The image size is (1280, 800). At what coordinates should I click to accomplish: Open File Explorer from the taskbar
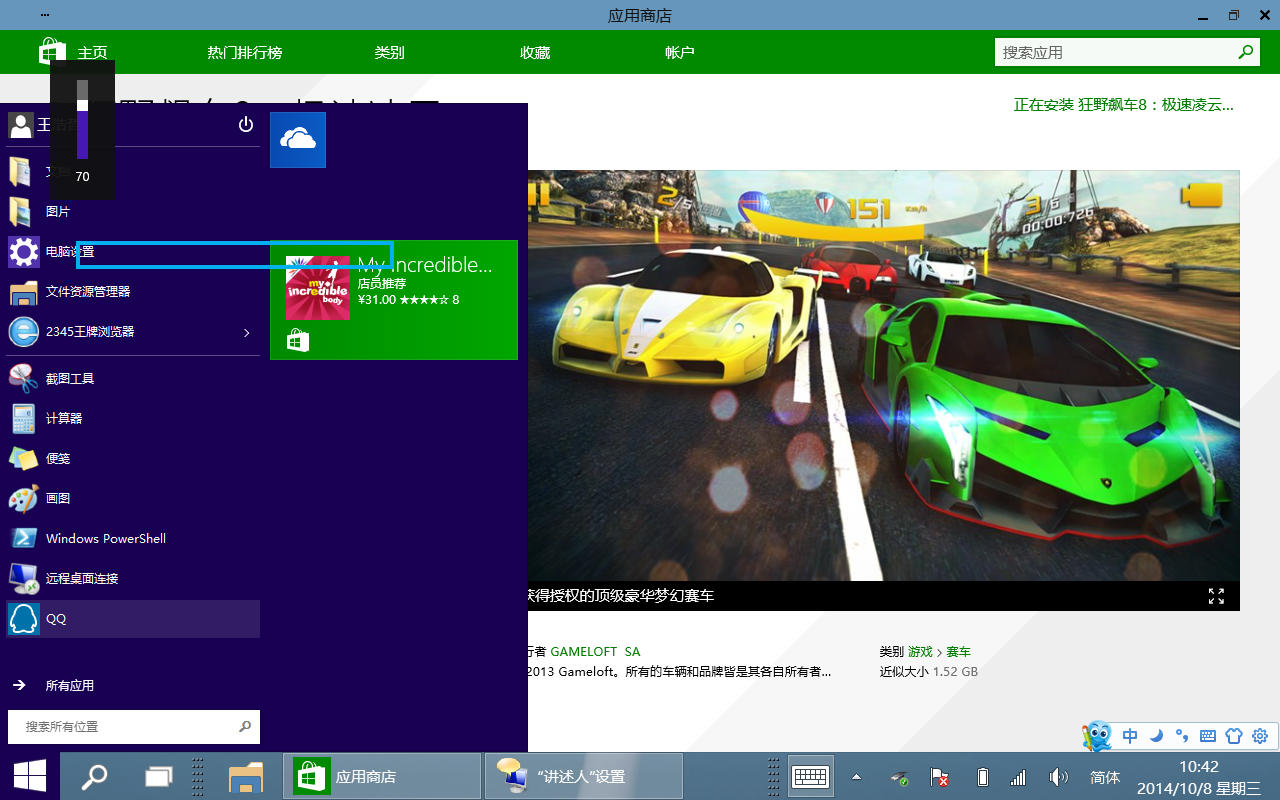coord(245,776)
